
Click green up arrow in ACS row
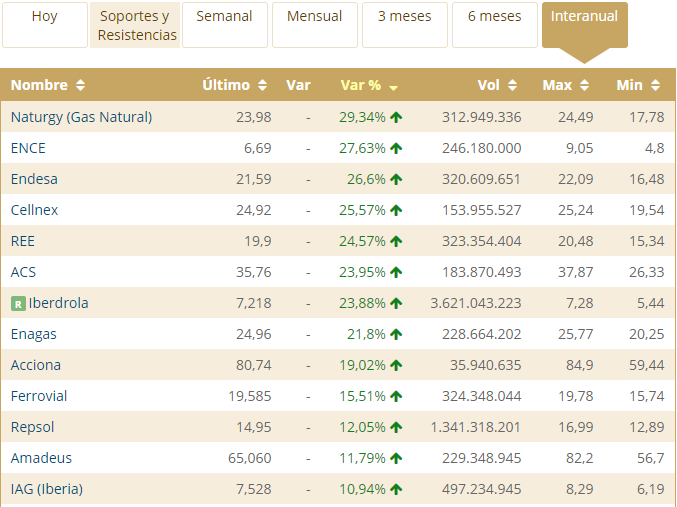click(396, 273)
